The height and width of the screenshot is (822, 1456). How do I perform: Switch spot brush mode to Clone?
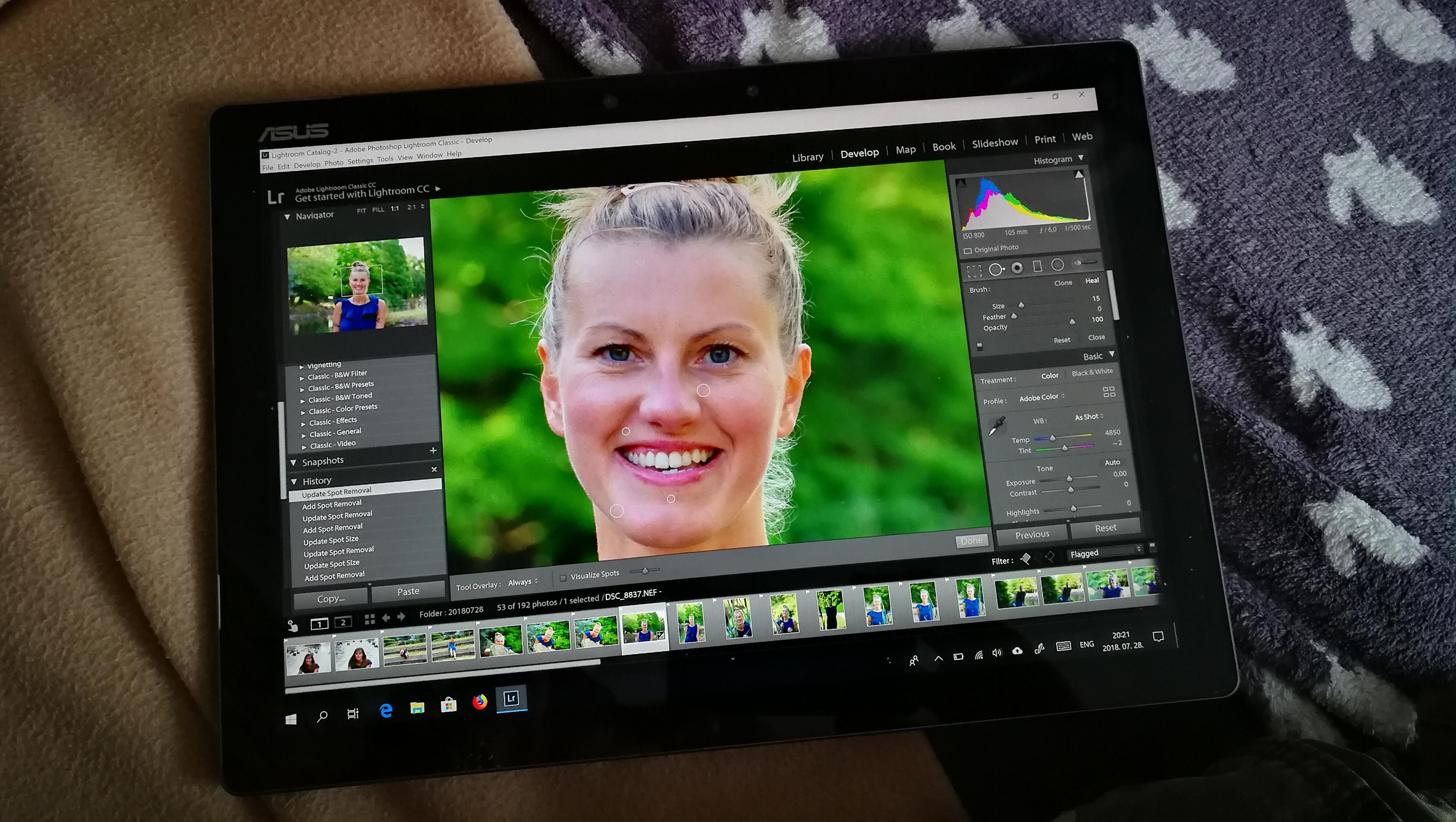click(1063, 283)
